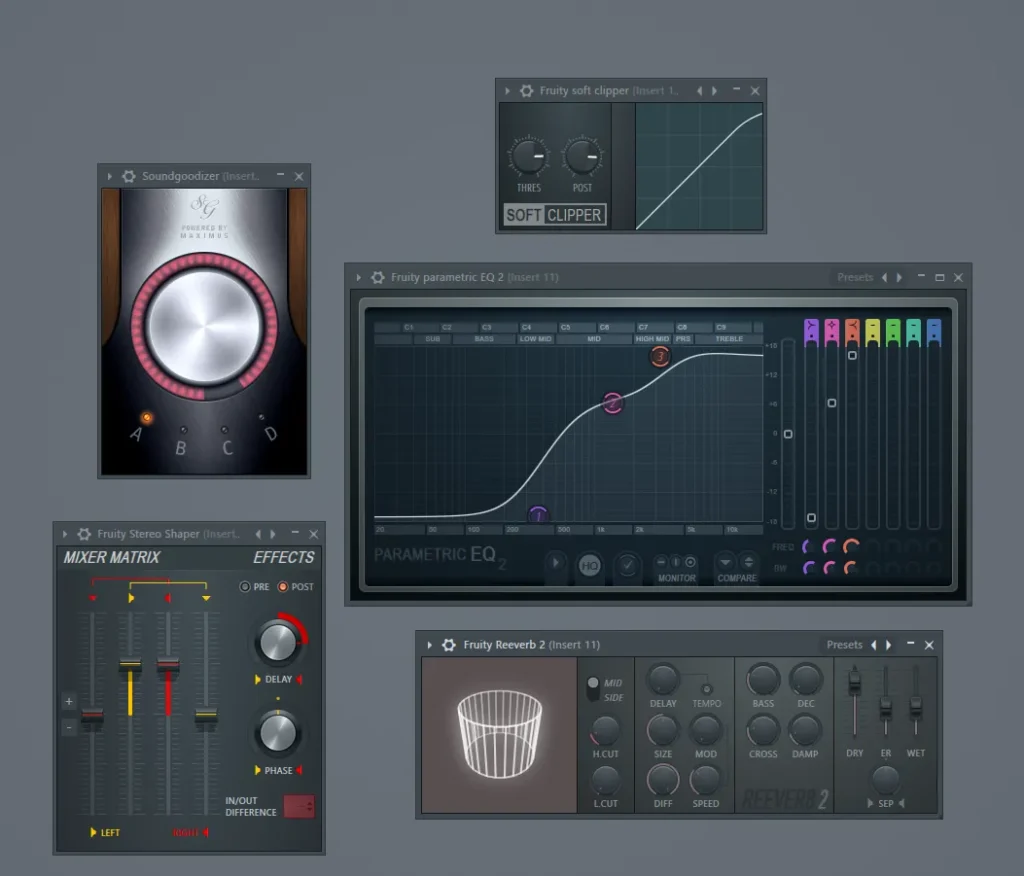
Task: Click the HQ icon in Parametric EQ 2
Action: coord(589,566)
